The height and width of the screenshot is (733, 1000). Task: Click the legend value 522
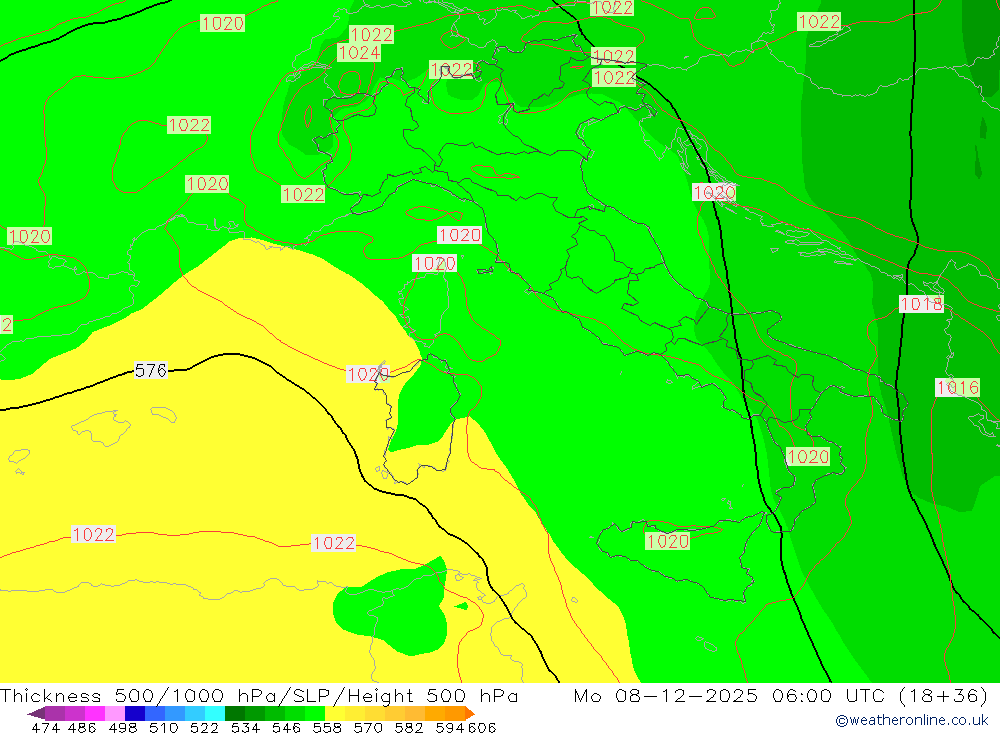click(x=204, y=727)
